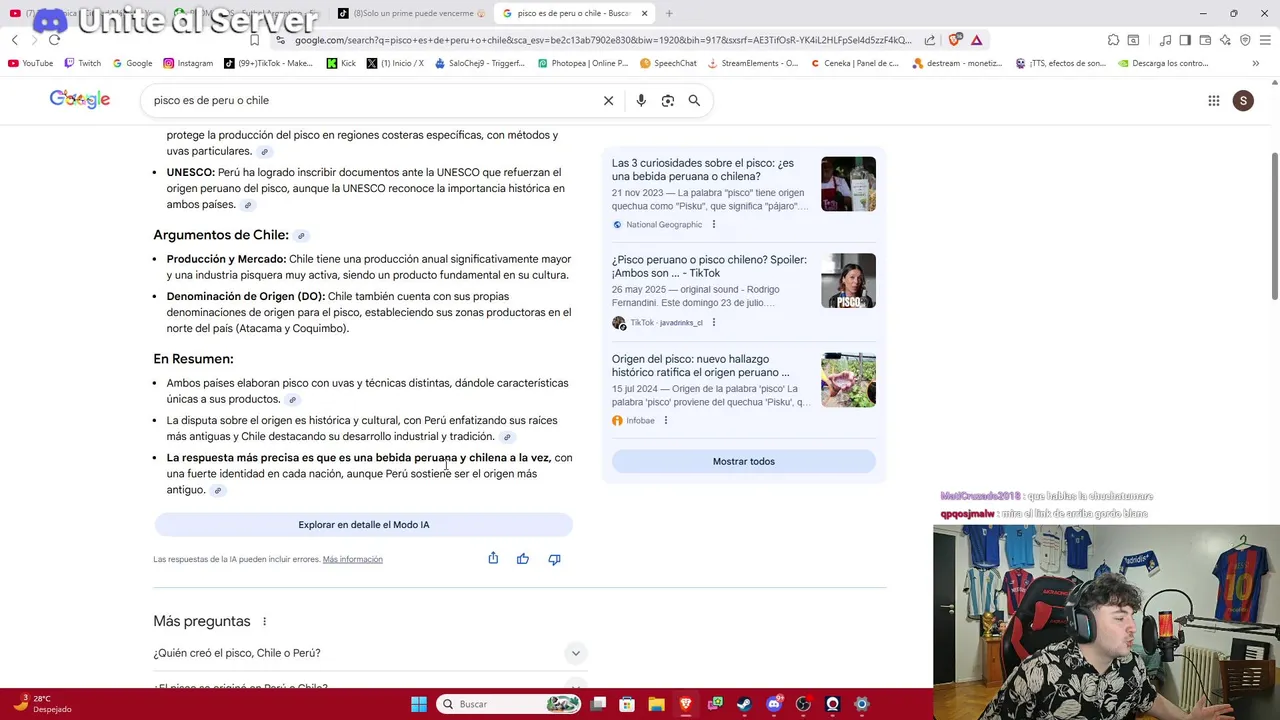The height and width of the screenshot is (720, 1280).
Task: Click the Google search query input field
Action: [x=370, y=100]
